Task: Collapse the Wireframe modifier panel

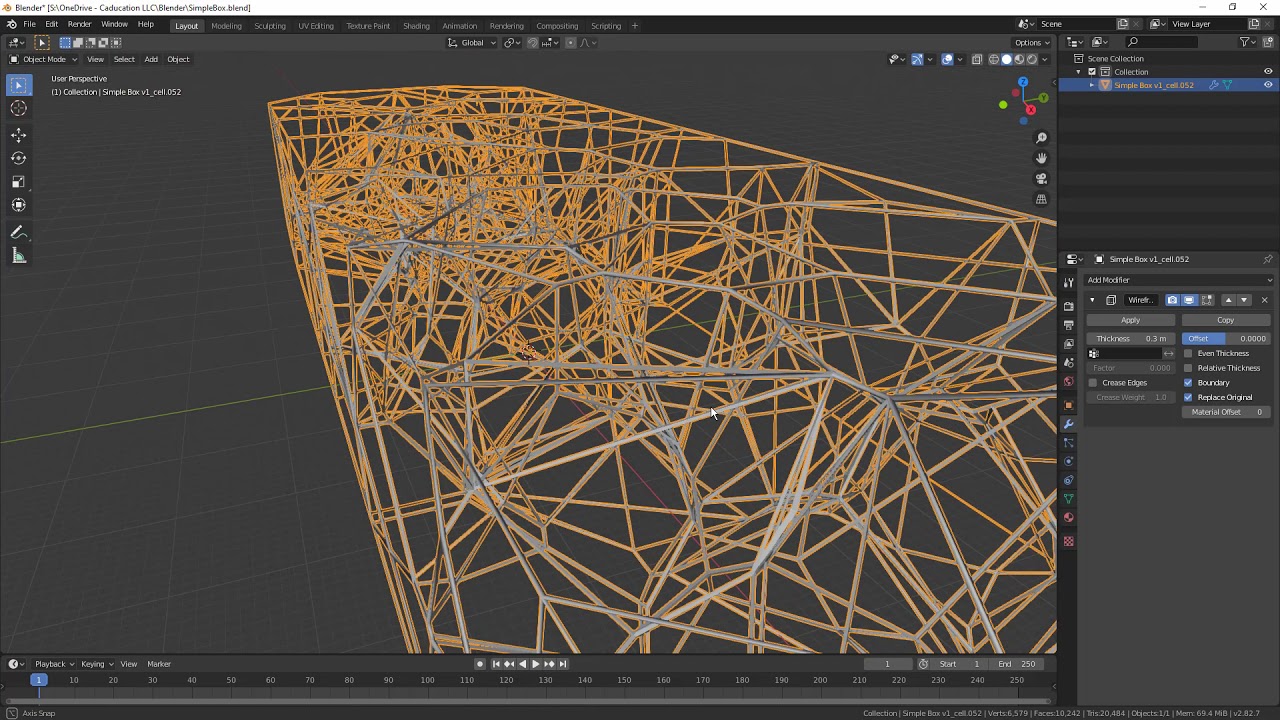Action: coord(1092,300)
